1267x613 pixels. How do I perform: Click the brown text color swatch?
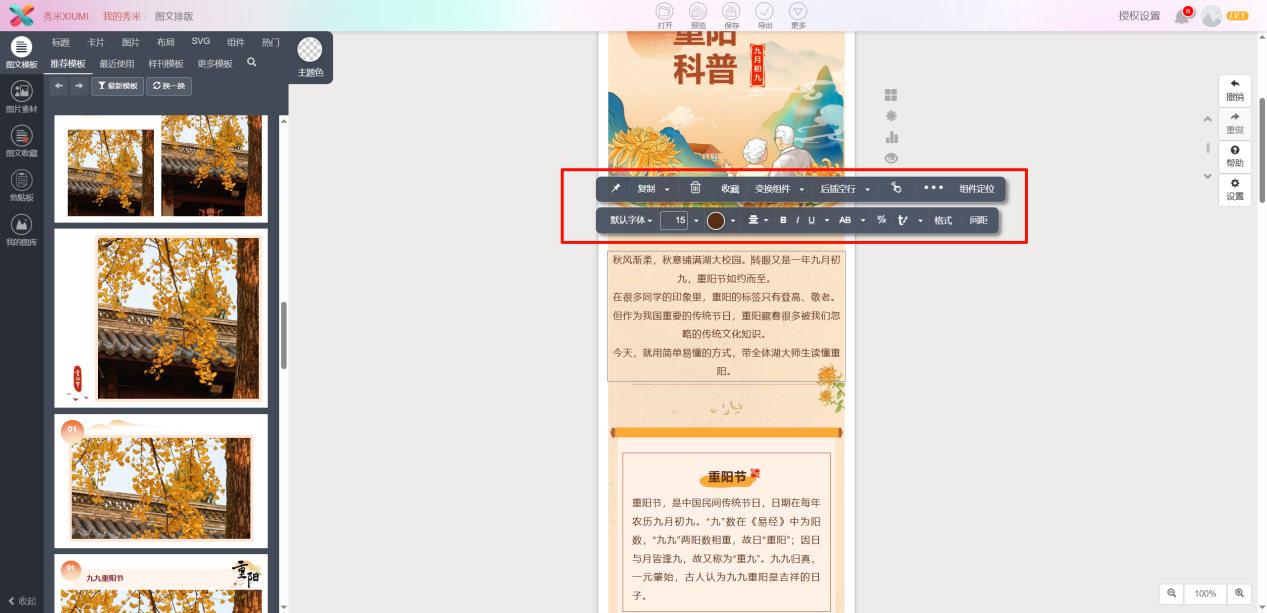(x=716, y=220)
